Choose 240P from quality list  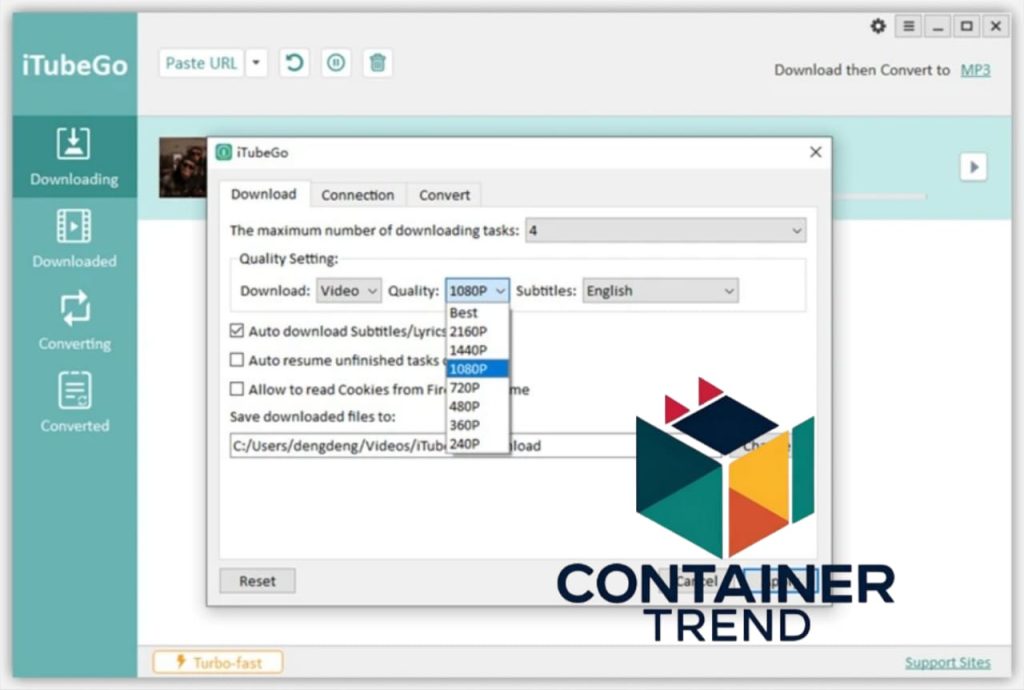[477, 444]
